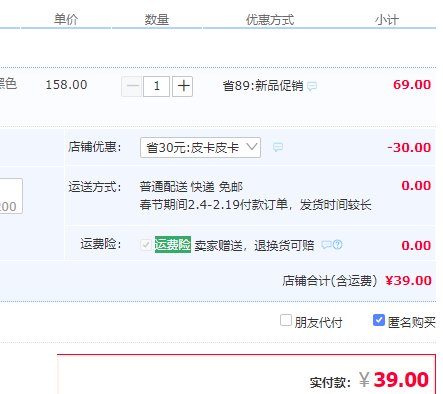The image size is (443, 394).
Task: Click the 省89:新品促销 promotion text
Action: point(263,86)
